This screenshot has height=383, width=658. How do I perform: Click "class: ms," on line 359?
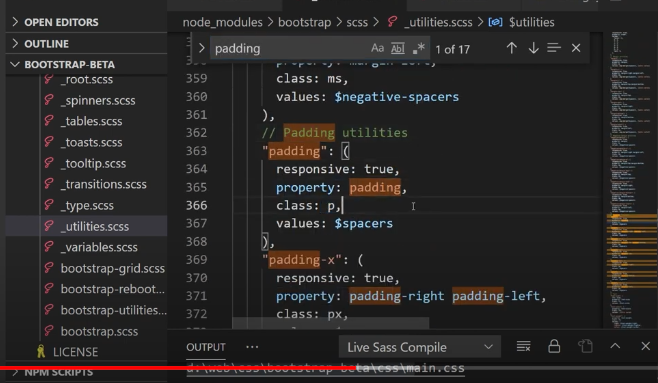(x=312, y=78)
